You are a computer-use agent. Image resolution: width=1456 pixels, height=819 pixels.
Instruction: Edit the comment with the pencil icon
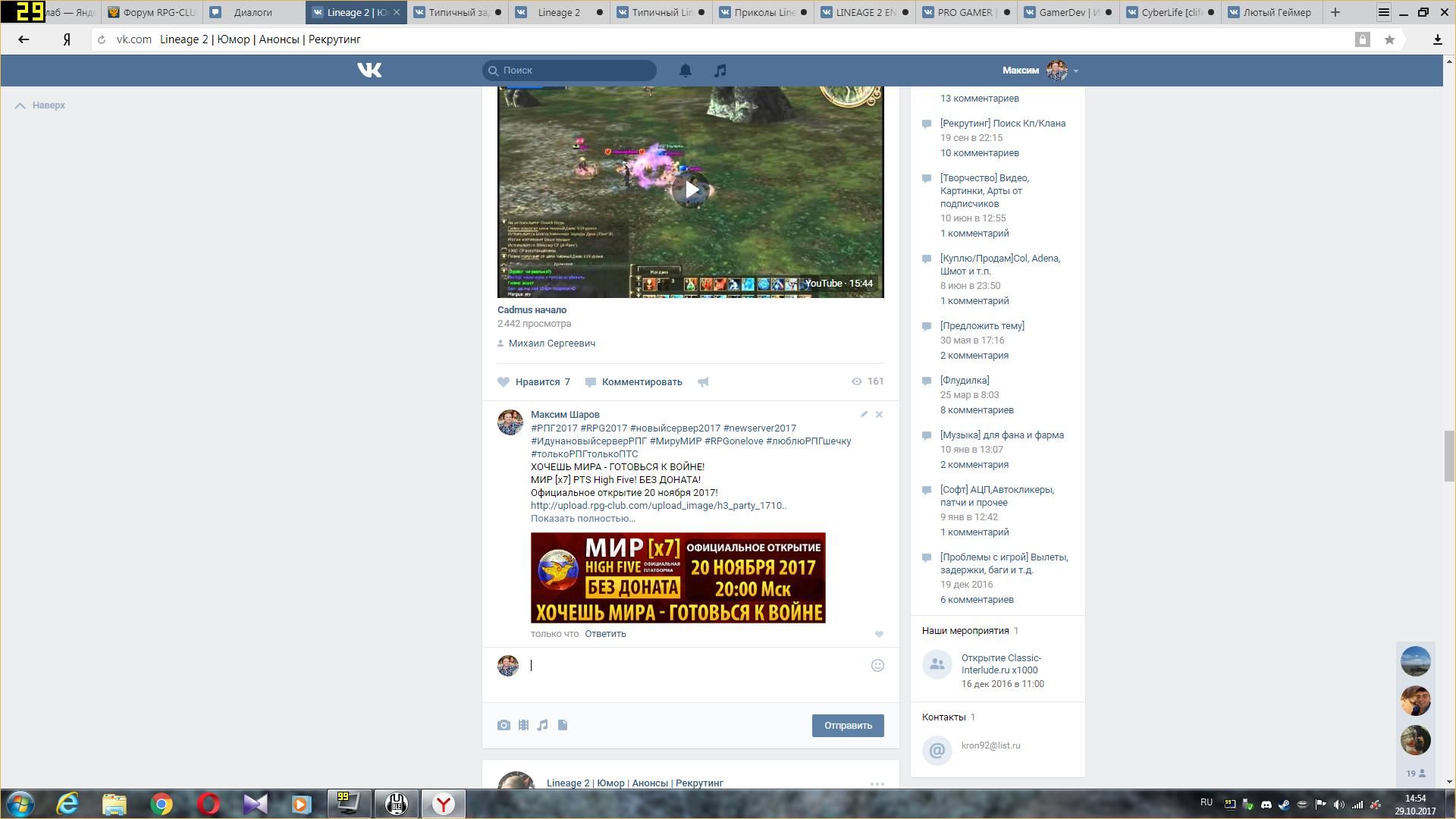coord(864,415)
